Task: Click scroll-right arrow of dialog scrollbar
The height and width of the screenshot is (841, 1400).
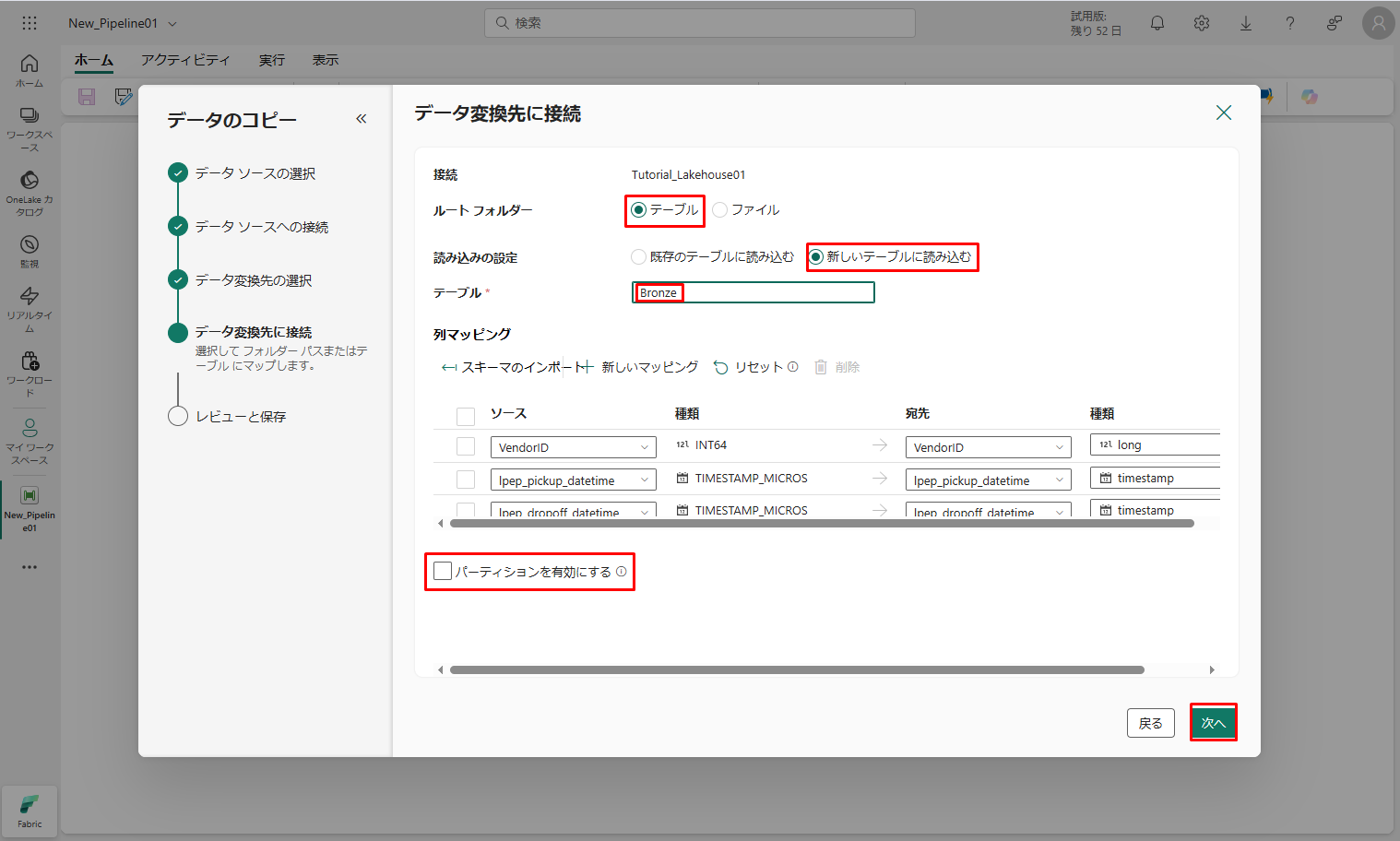Action: point(1212,670)
